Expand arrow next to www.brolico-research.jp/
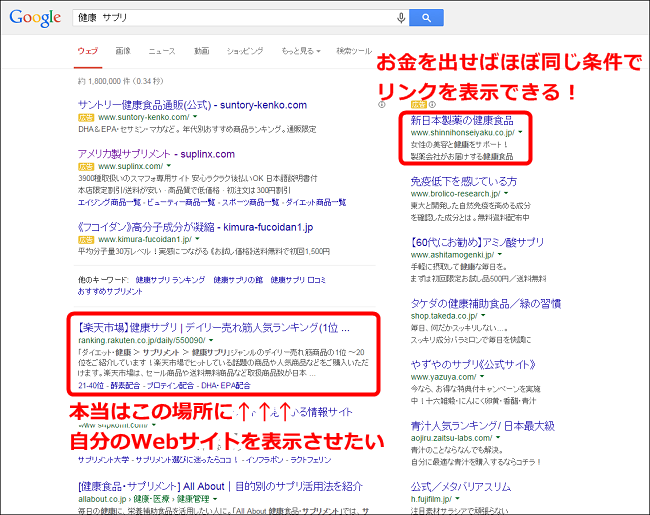The width and height of the screenshot is (650, 515). click(506, 193)
